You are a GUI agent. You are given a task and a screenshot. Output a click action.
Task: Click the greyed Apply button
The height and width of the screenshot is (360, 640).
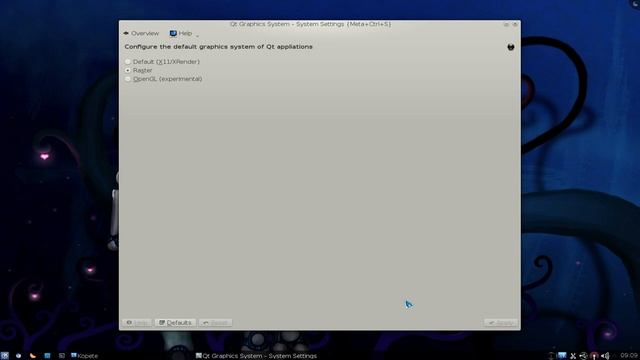click(501, 322)
